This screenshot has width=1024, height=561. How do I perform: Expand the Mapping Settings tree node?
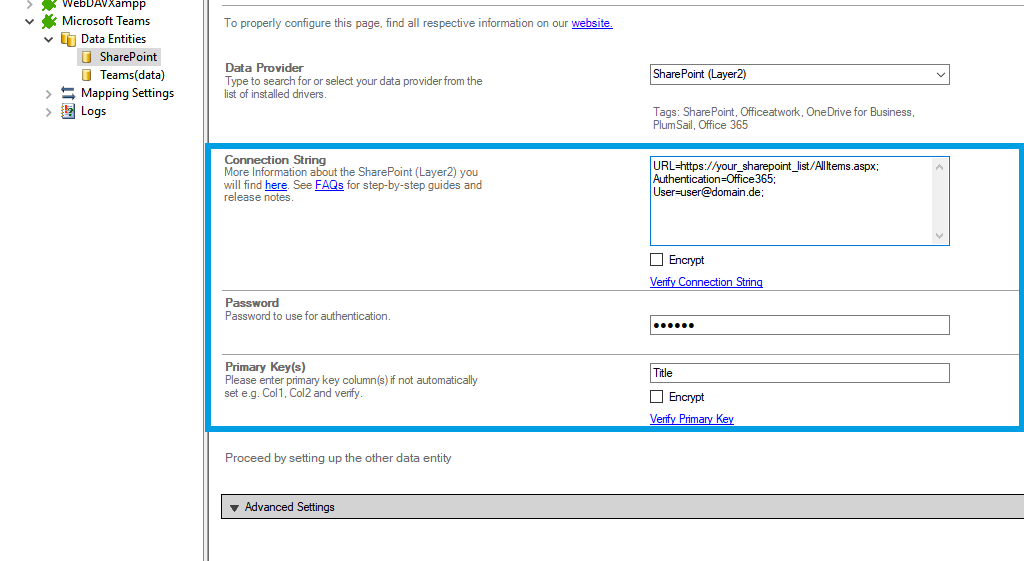[x=48, y=93]
